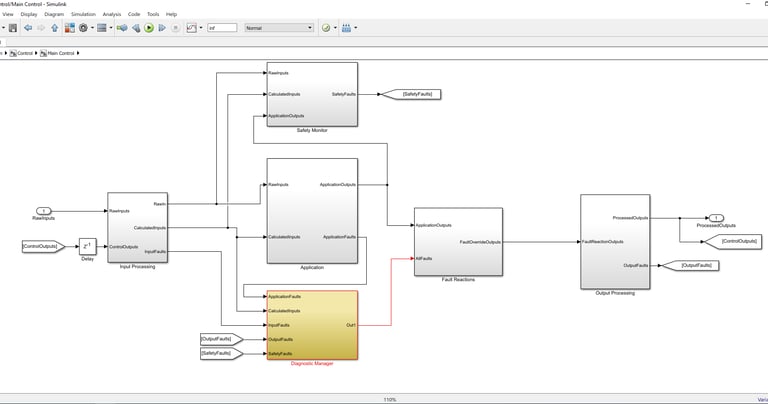
Task: Expand the Data Inspector dropdown arrow
Action: (x=201, y=28)
